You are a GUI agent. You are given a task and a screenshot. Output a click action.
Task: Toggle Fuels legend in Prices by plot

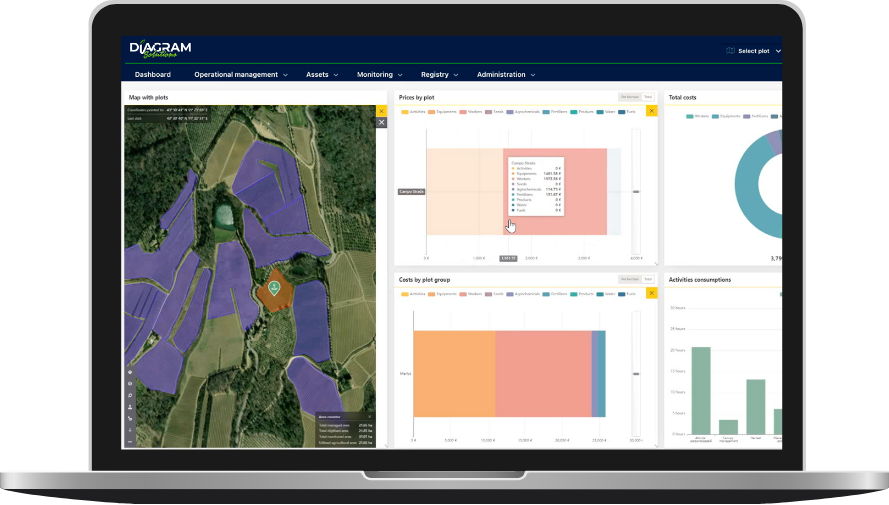point(627,112)
